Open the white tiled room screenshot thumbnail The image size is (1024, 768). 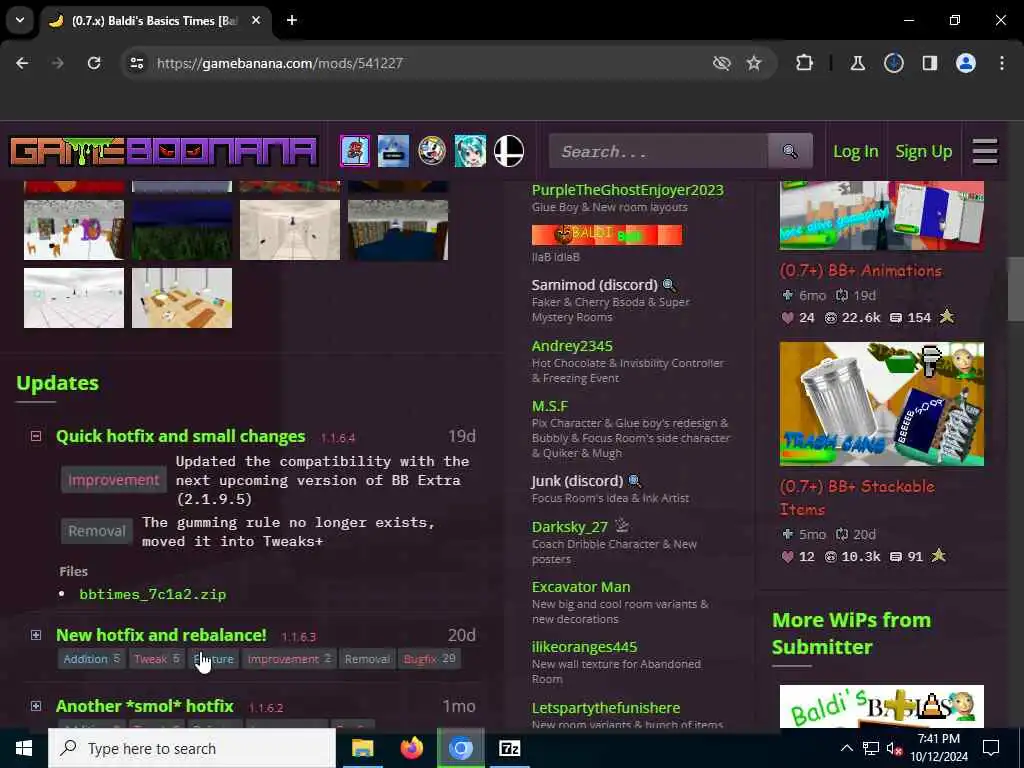[x=74, y=298]
